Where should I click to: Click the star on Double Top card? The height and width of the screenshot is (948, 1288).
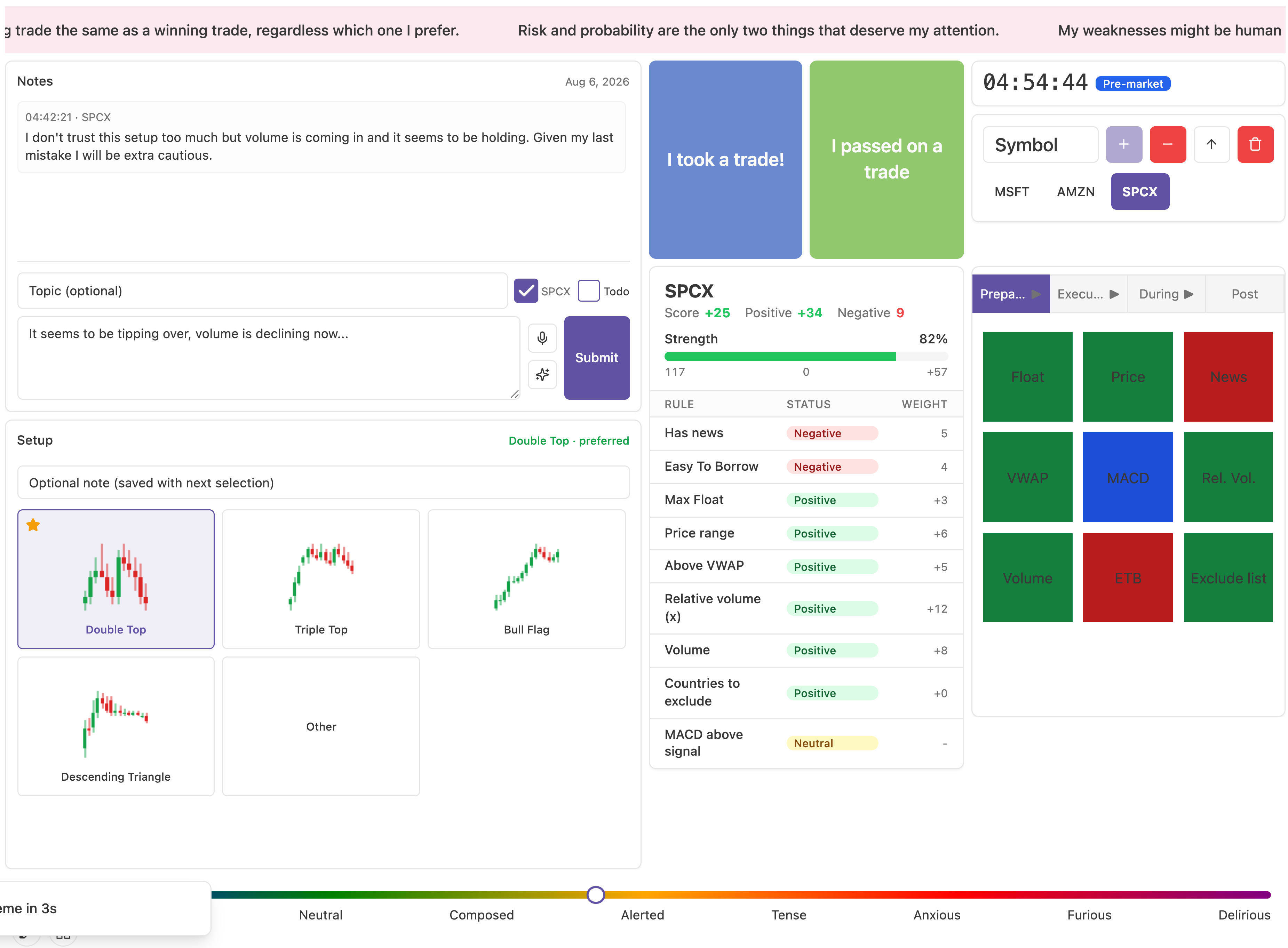[33, 525]
